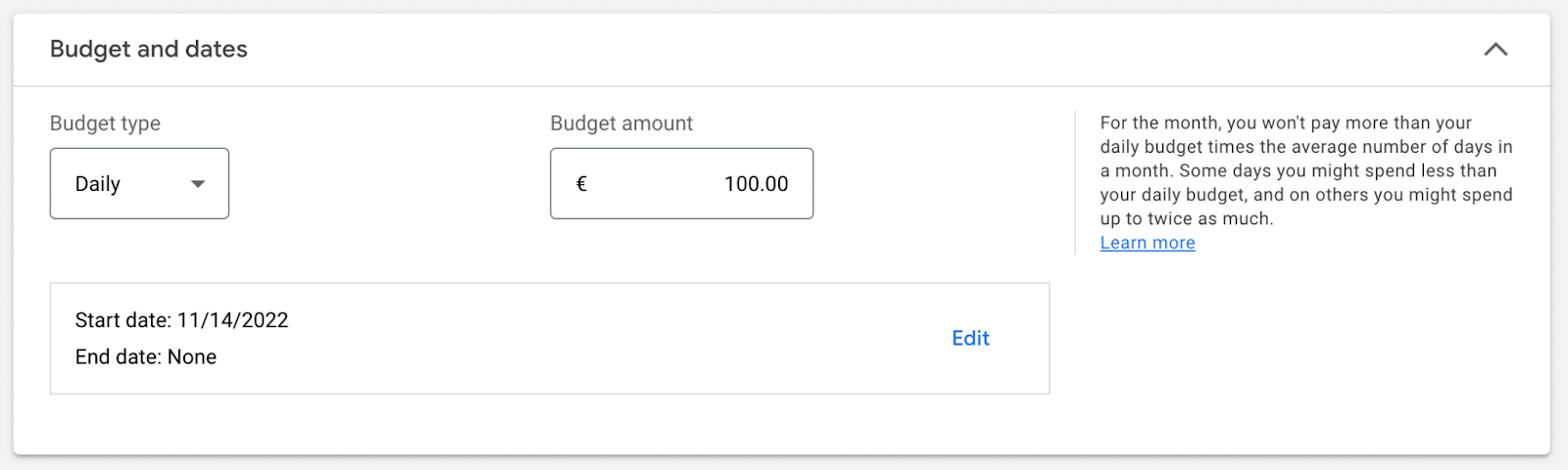The width and height of the screenshot is (1568, 470).
Task: Click the Daily text in the selector
Action: pos(98,184)
